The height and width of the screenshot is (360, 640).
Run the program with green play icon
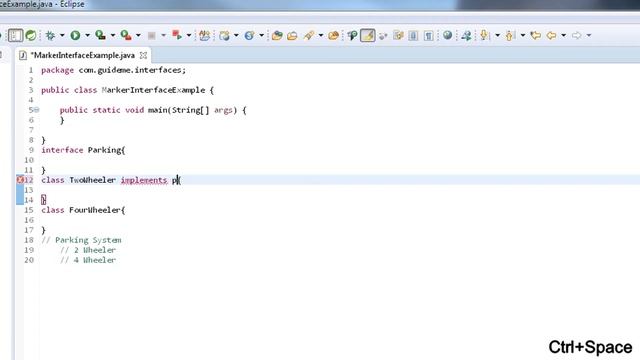tap(75, 36)
